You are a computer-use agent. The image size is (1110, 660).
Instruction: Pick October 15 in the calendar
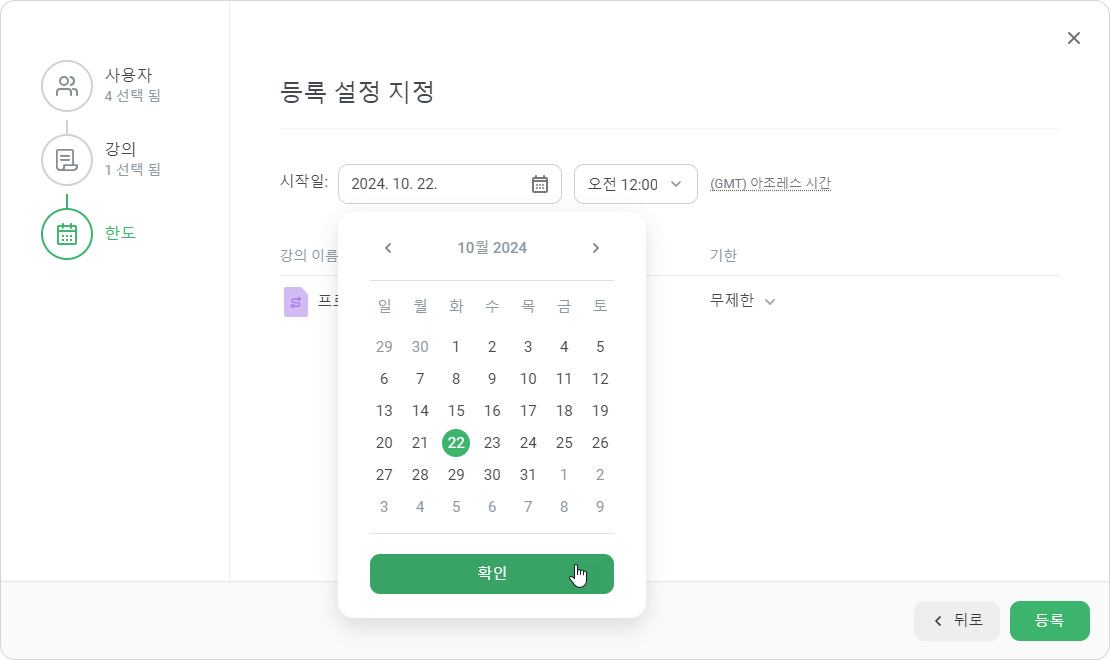(456, 411)
